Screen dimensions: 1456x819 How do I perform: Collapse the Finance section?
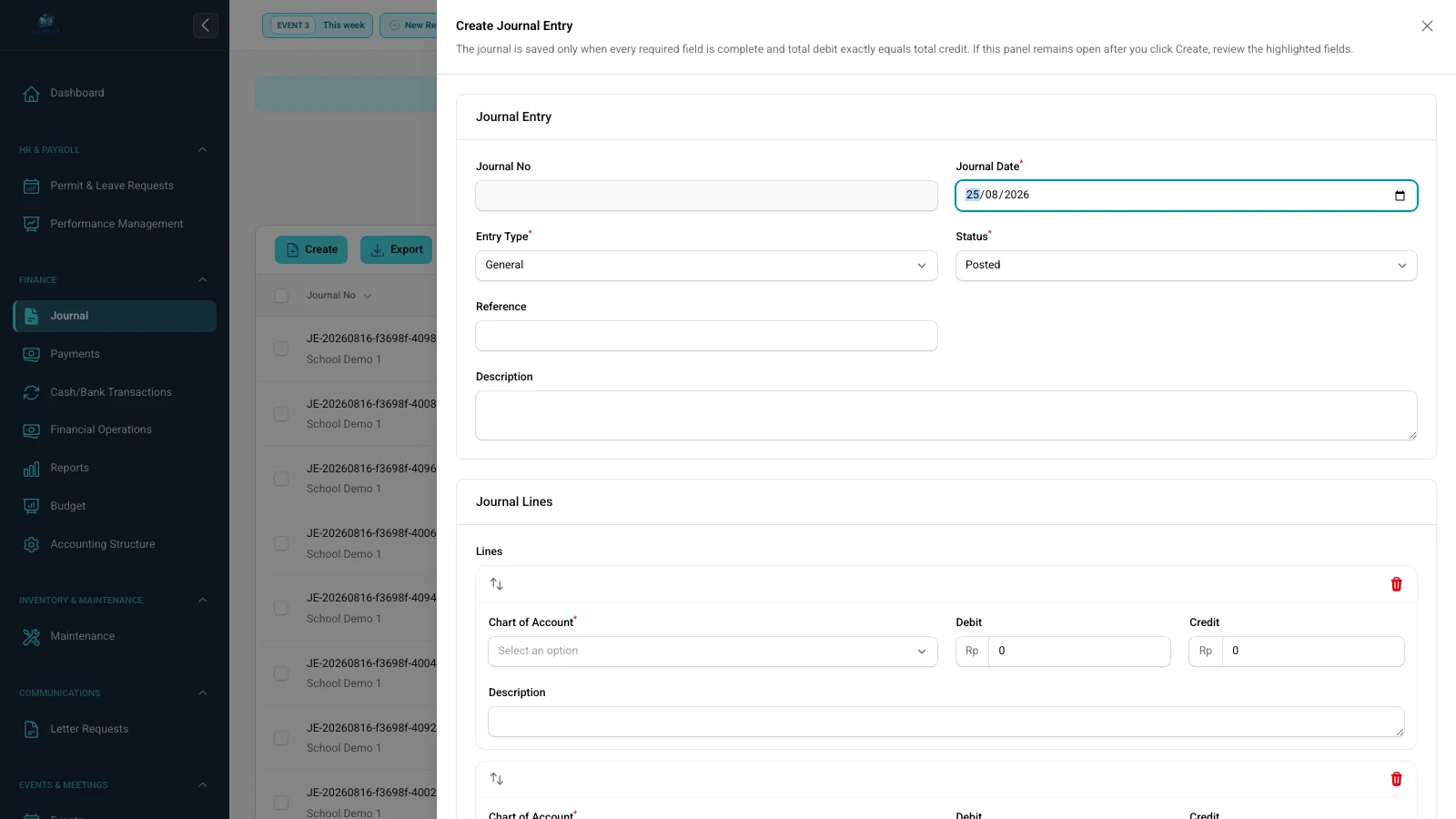point(203,280)
